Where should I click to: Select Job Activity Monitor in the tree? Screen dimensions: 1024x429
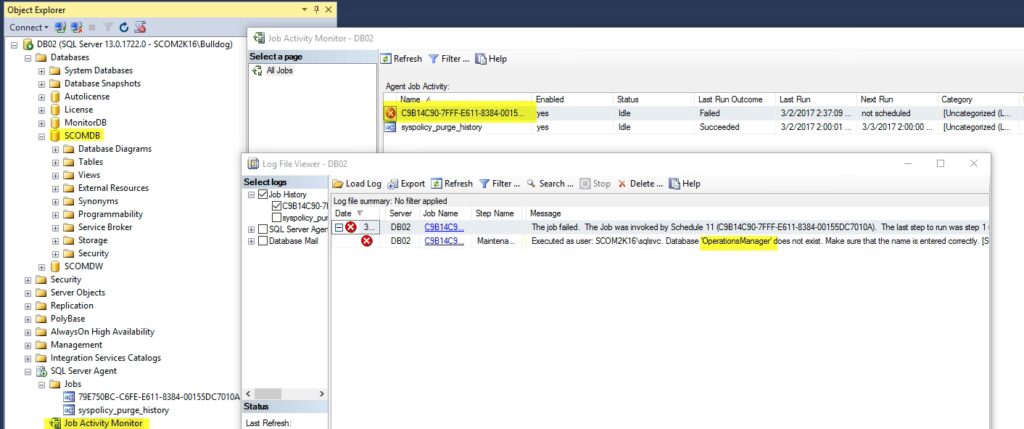coord(105,423)
